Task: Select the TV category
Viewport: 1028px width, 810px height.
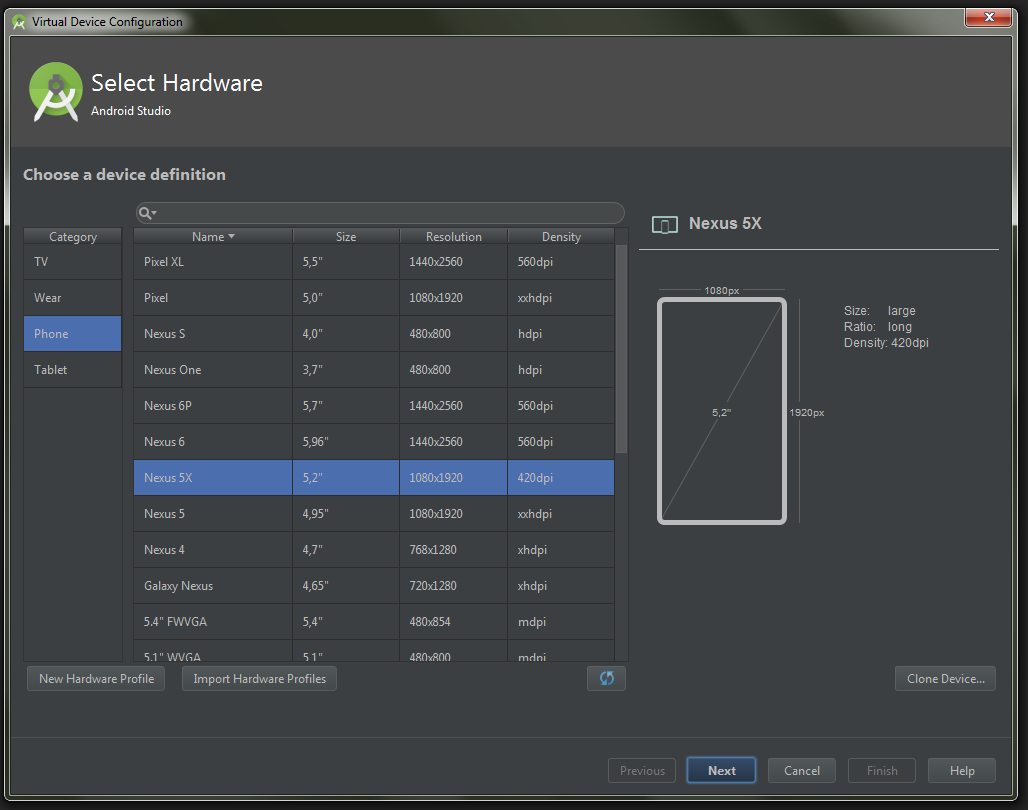Action: [x=73, y=262]
